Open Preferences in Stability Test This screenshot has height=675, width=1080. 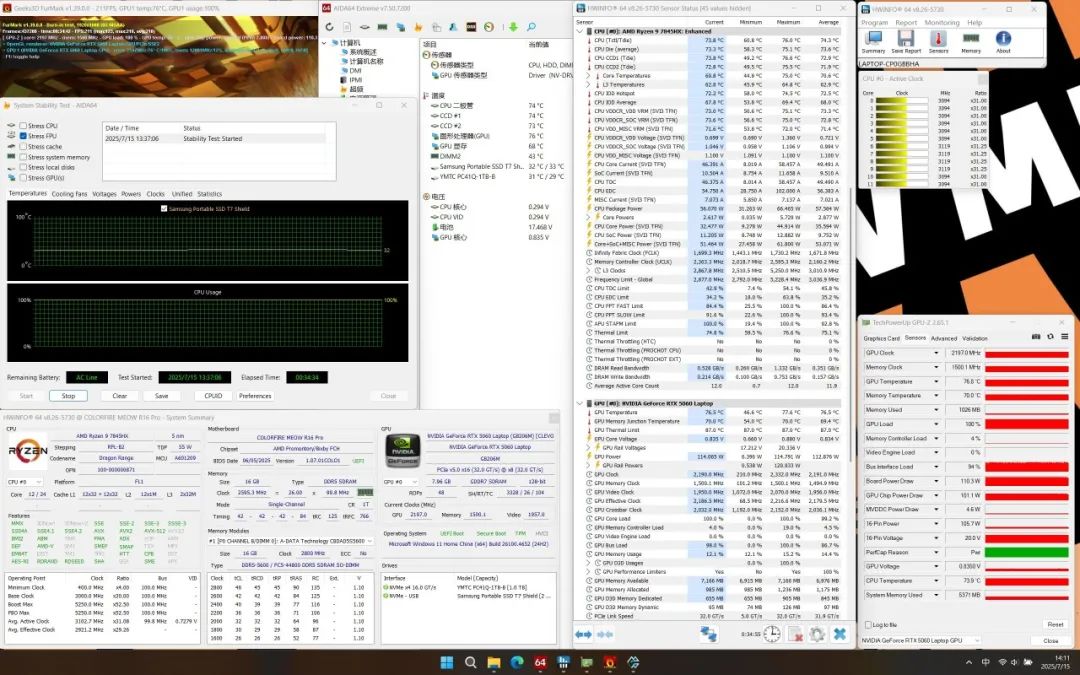255,396
